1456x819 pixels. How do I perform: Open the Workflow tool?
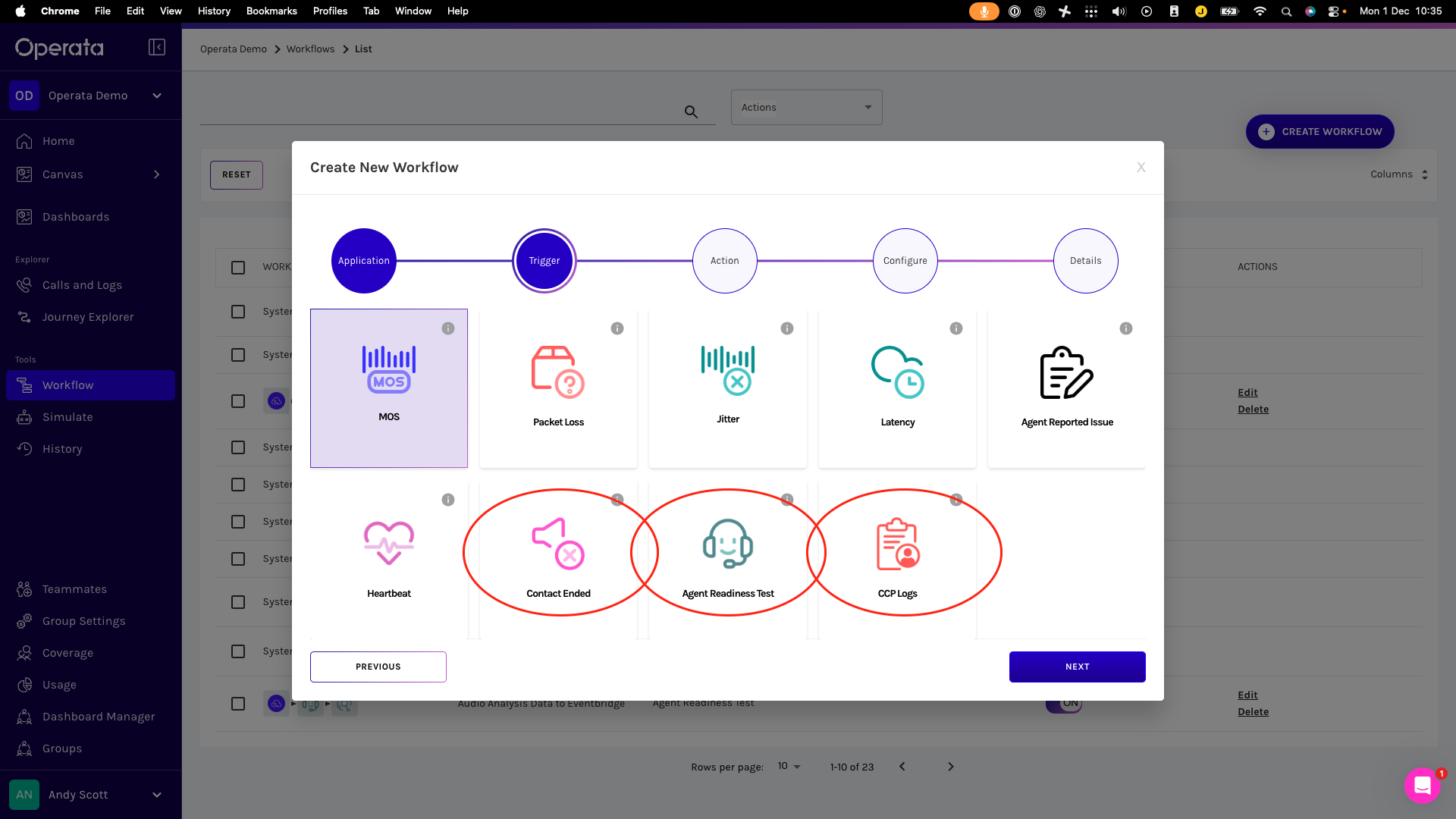coord(90,385)
